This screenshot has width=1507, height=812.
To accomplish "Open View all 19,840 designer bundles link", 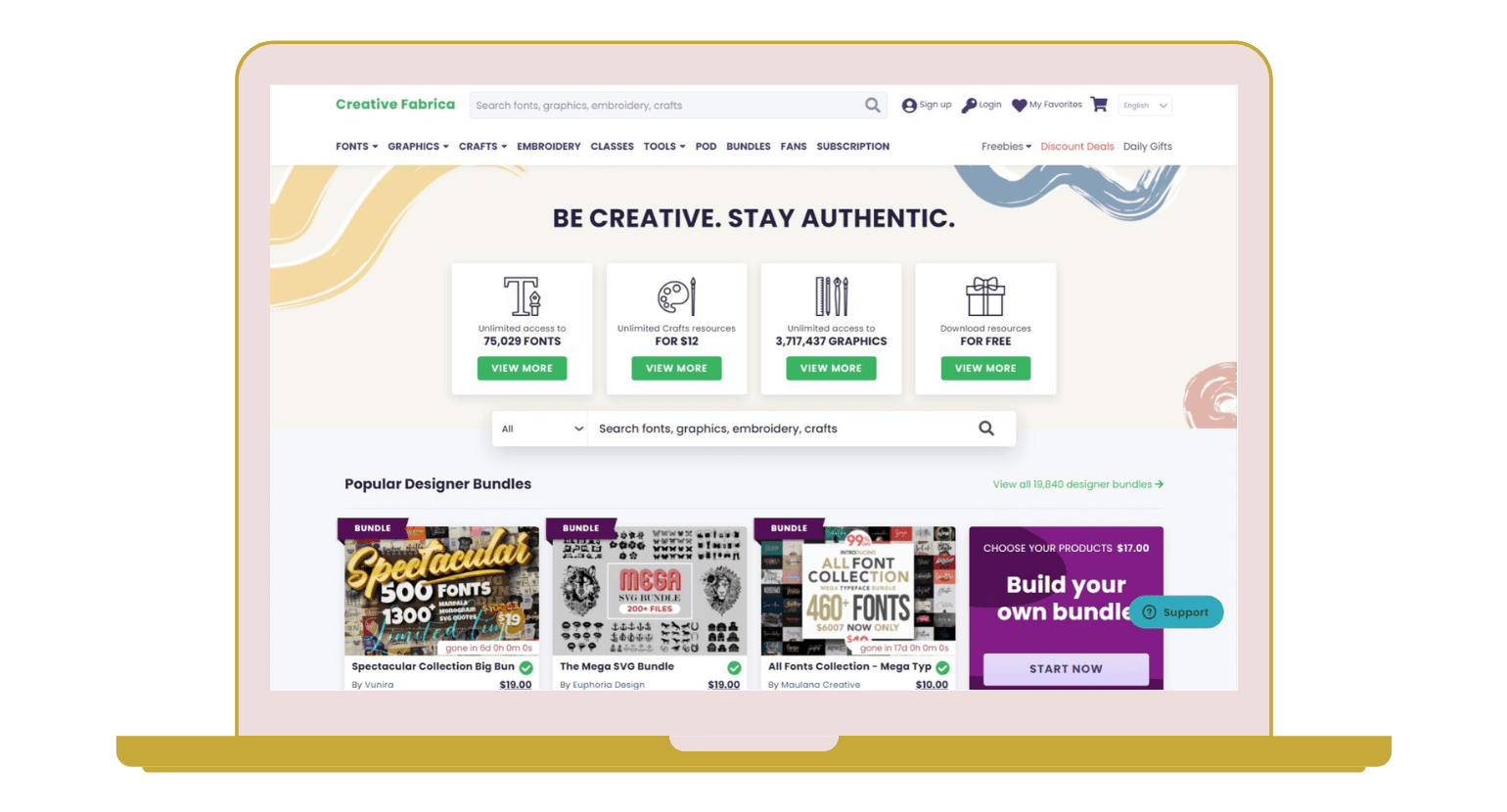I will tap(1077, 484).
